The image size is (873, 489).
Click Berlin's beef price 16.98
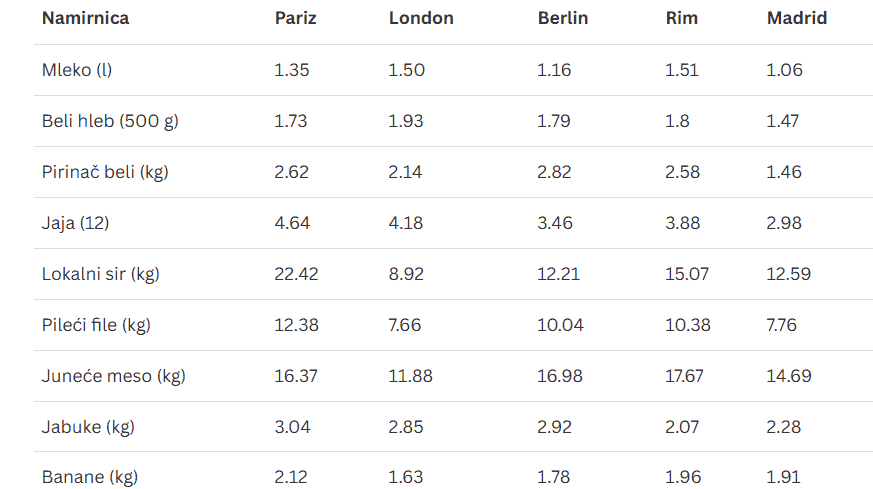coord(559,376)
